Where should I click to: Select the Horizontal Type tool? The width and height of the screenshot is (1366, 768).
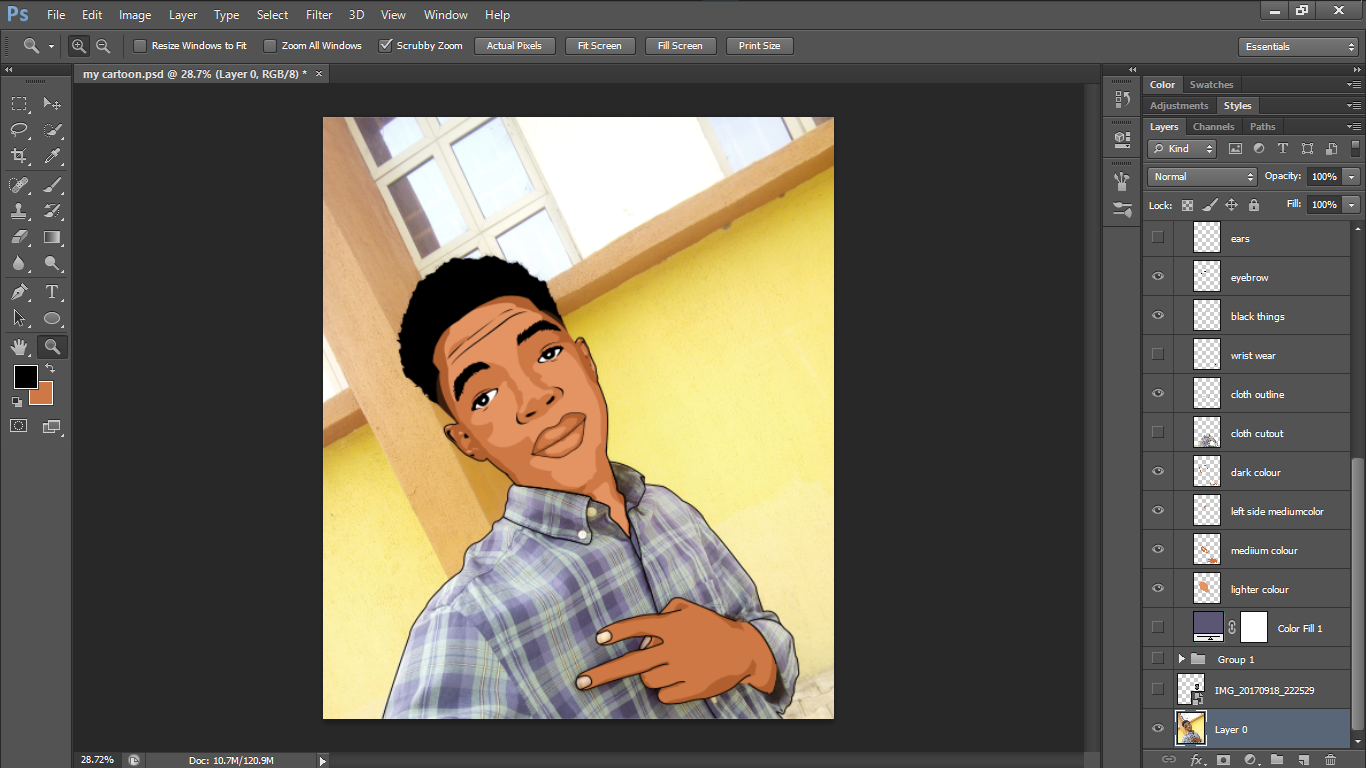(x=53, y=292)
